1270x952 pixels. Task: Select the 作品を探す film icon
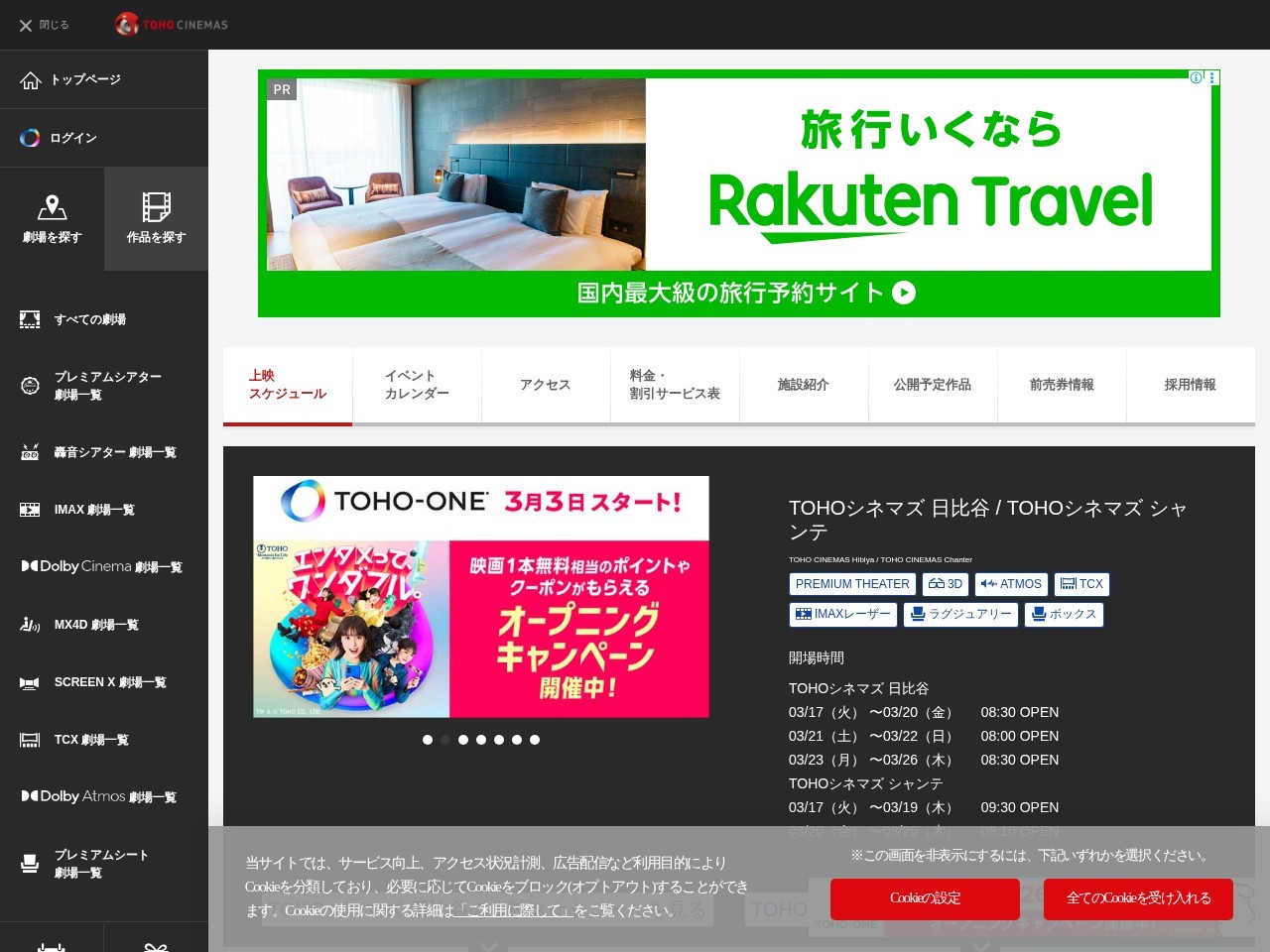pos(156,207)
